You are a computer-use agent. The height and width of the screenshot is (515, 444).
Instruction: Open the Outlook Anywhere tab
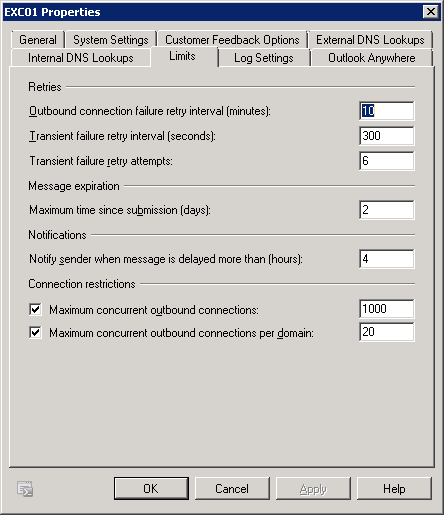(372, 58)
